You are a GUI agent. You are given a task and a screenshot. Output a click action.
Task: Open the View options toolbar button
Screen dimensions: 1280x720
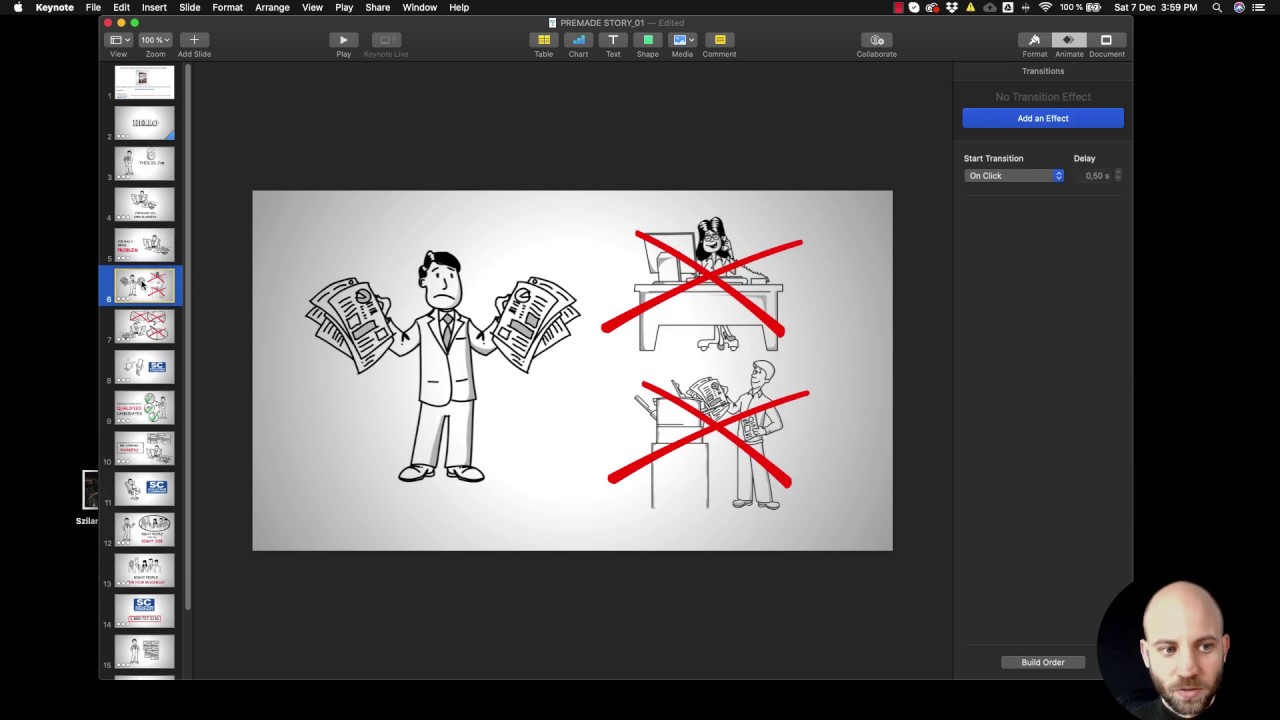pos(118,40)
